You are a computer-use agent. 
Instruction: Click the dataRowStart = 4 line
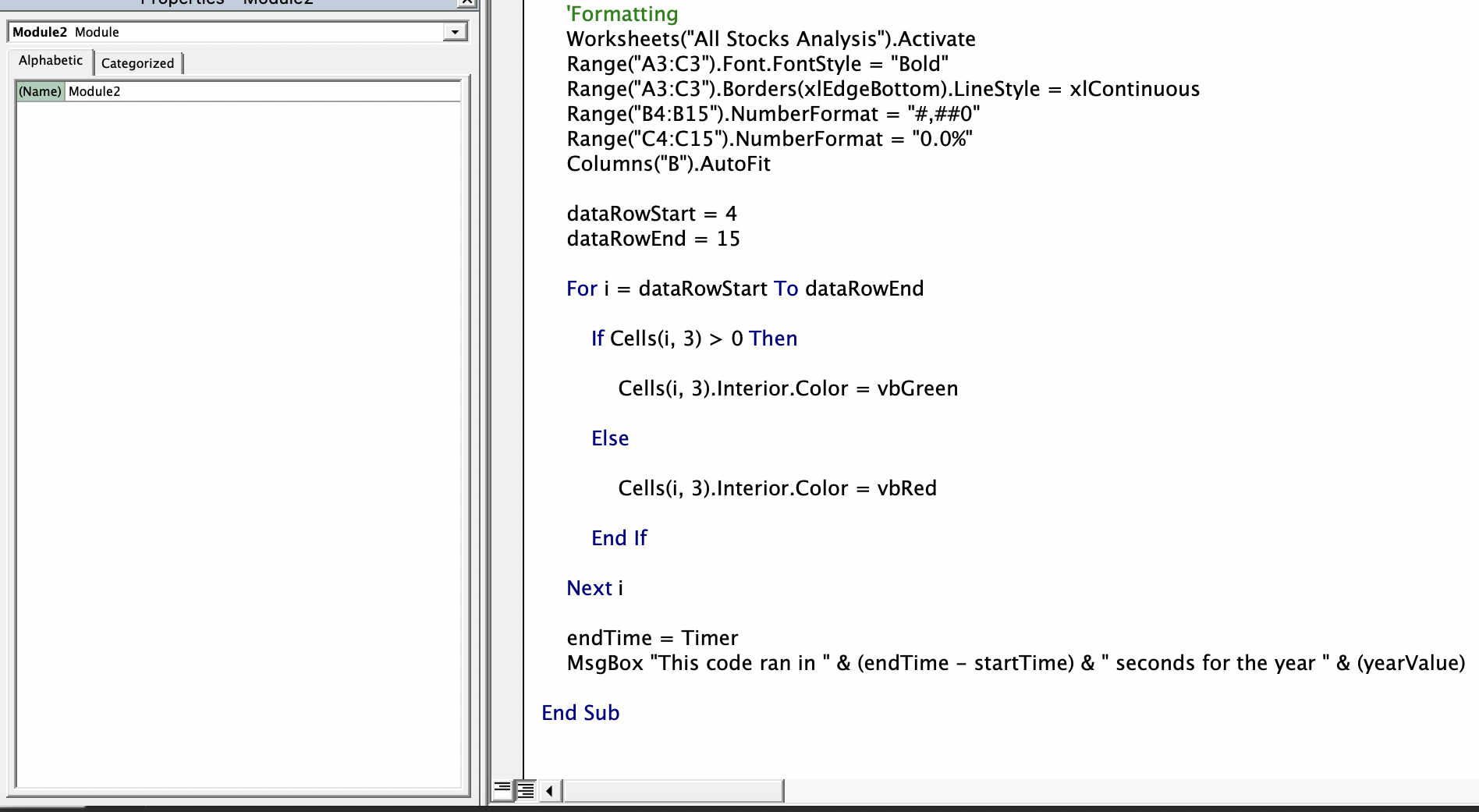click(651, 214)
